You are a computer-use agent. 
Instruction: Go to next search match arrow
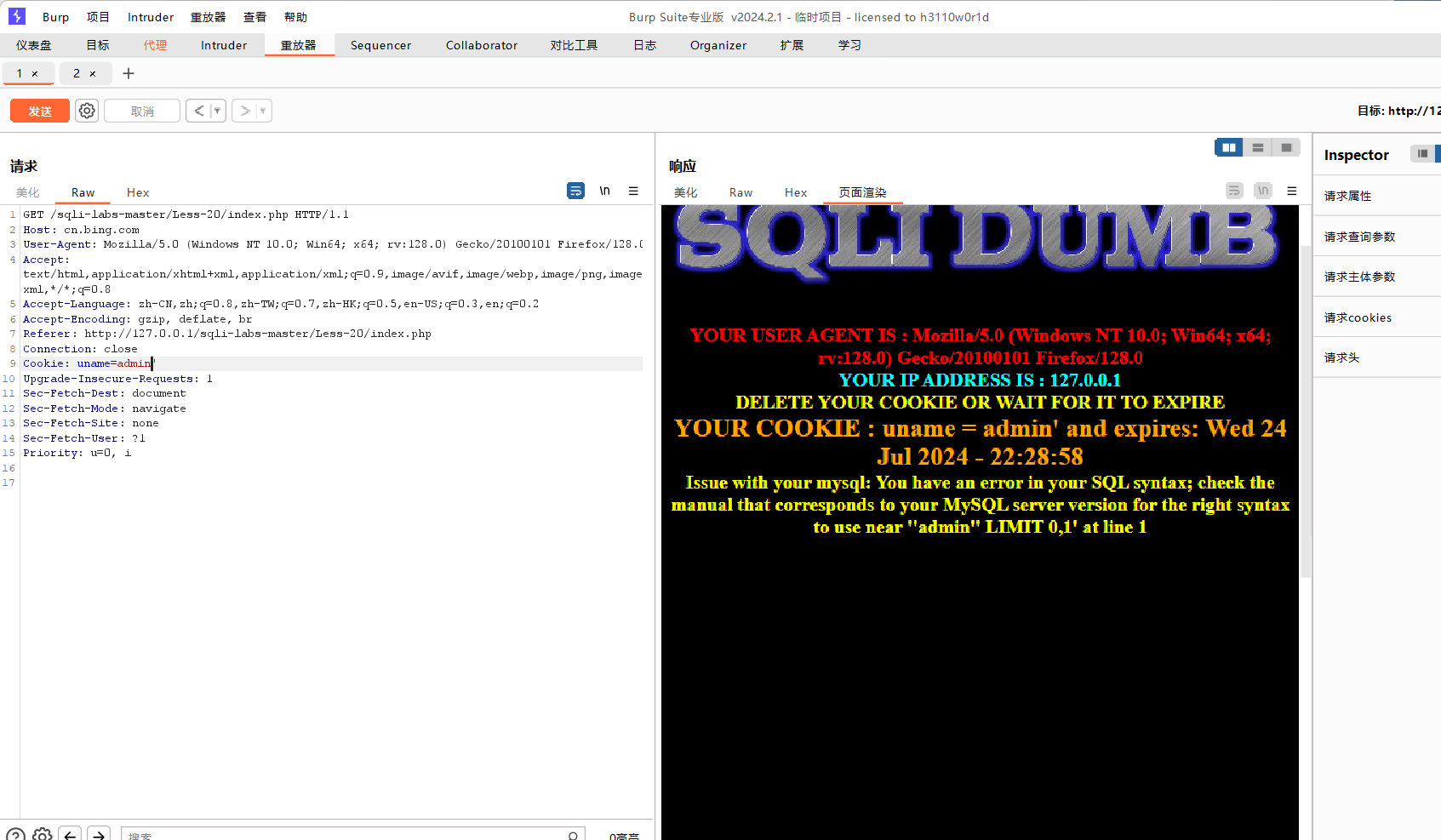(x=100, y=835)
